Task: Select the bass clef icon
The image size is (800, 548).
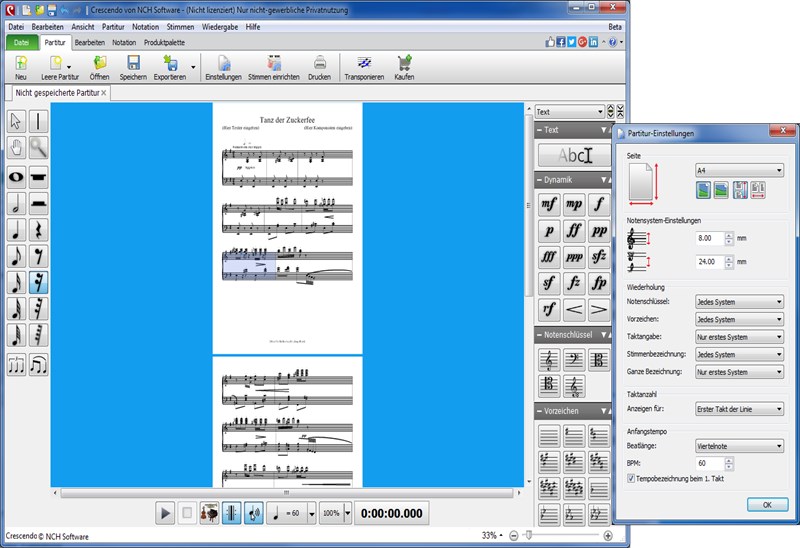Action: tap(574, 360)
